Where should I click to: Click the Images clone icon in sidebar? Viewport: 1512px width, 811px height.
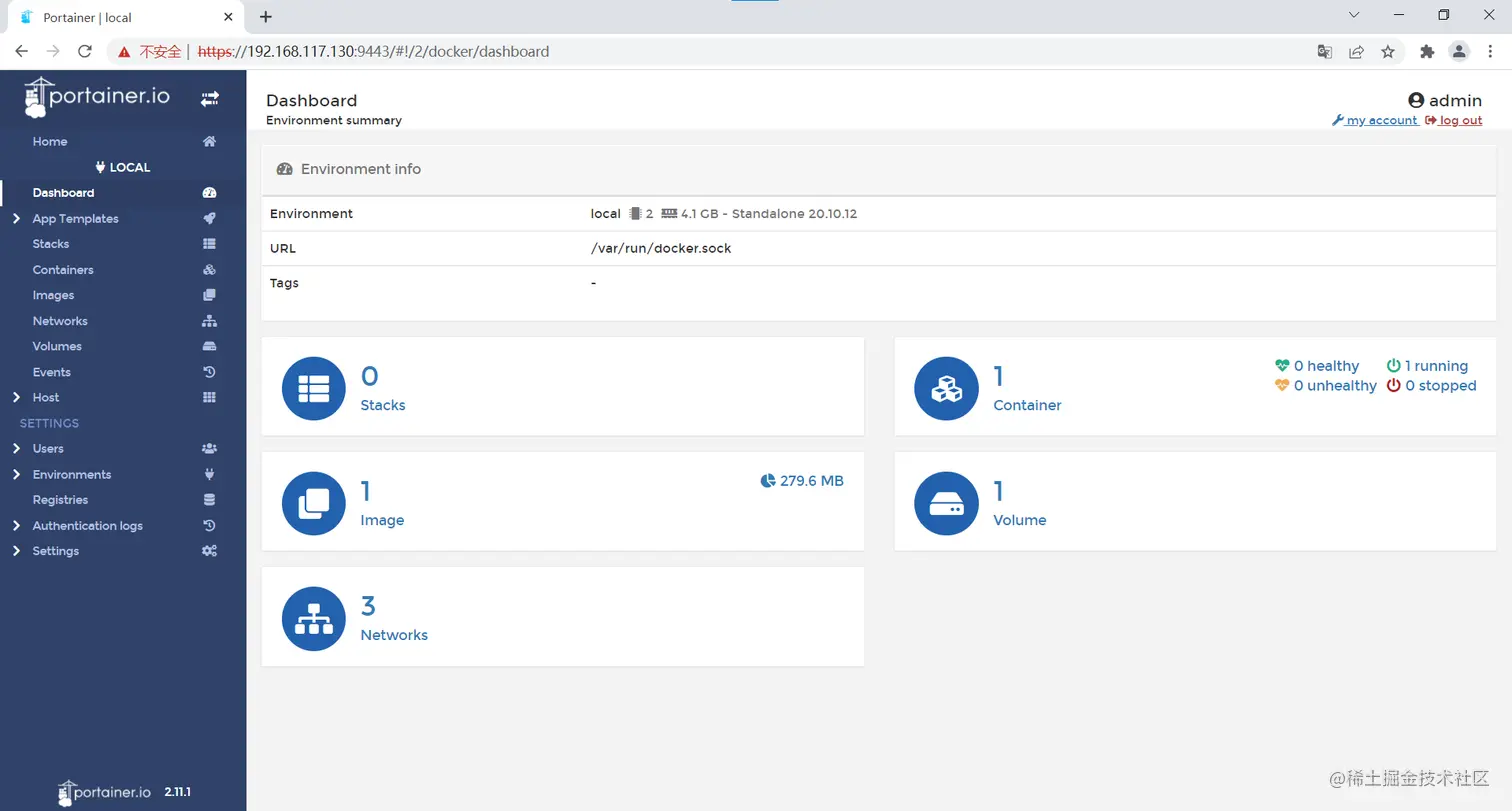click(209, 295)
